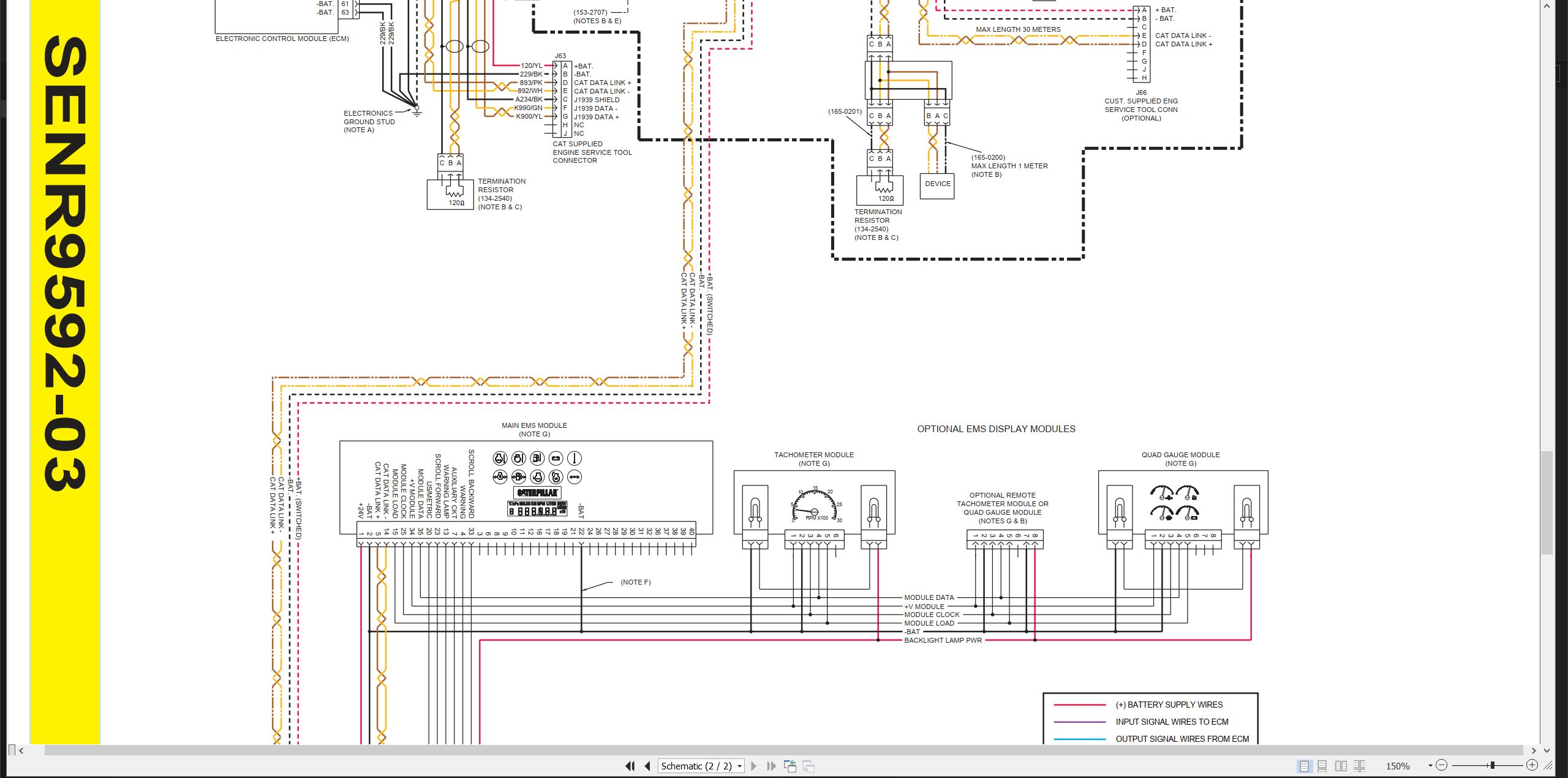Click the QUAD GAUGE MODULE label
The height and width of the screenshot is (778, 1568).
tap(1180, 455)
